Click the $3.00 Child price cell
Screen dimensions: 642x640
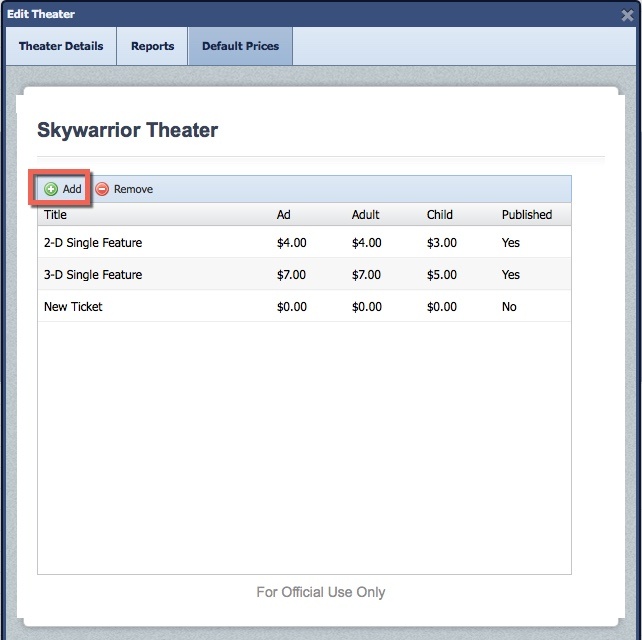click(442, 242)
